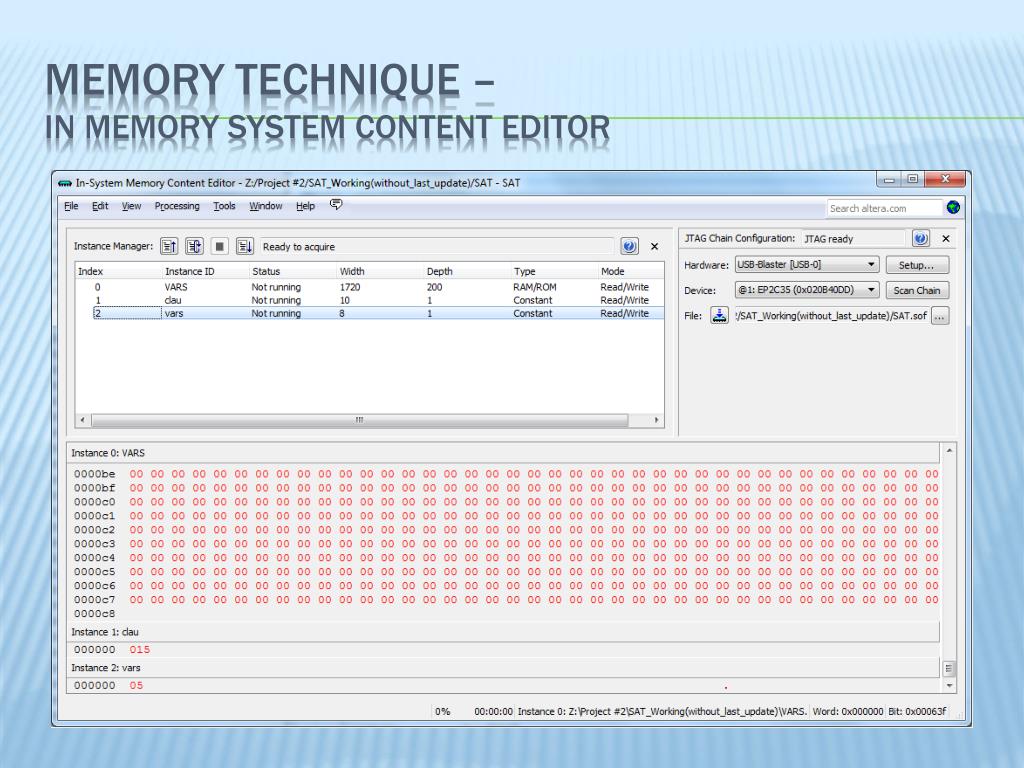
Task: Close the Instance Manager panel
Action: (x=654, y=246)
